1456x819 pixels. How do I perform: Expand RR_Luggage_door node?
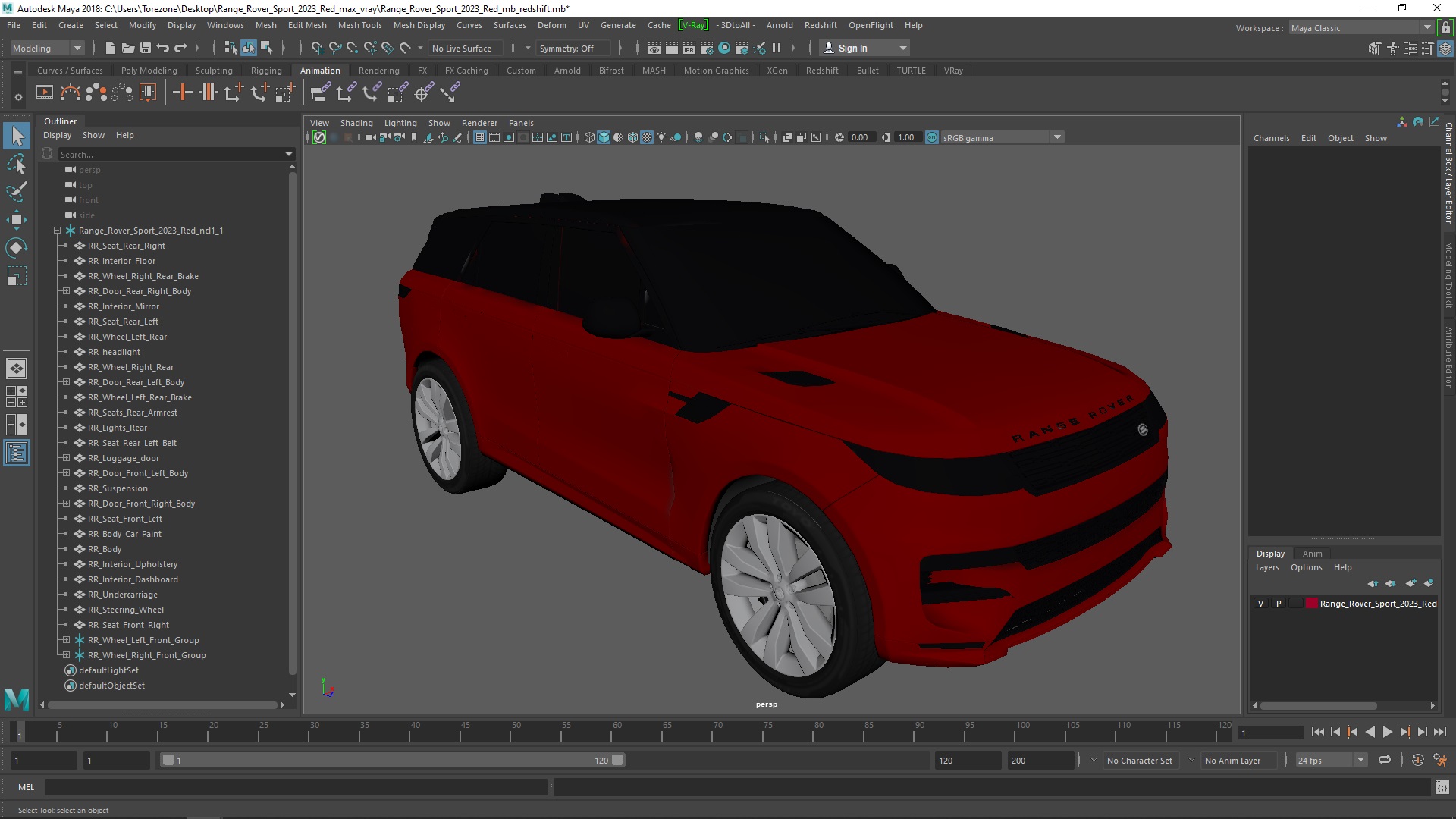point(66,458)
